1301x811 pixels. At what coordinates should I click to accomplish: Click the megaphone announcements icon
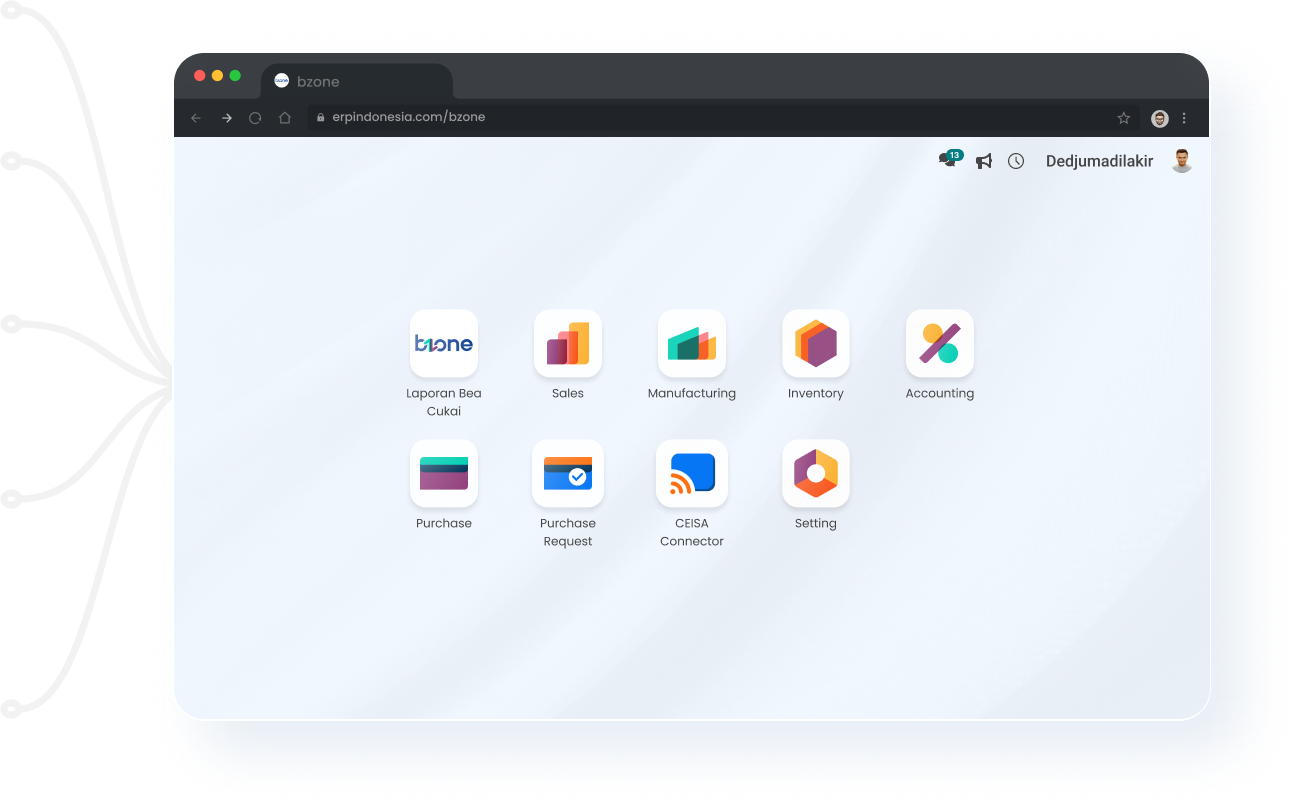coord(984,161)
